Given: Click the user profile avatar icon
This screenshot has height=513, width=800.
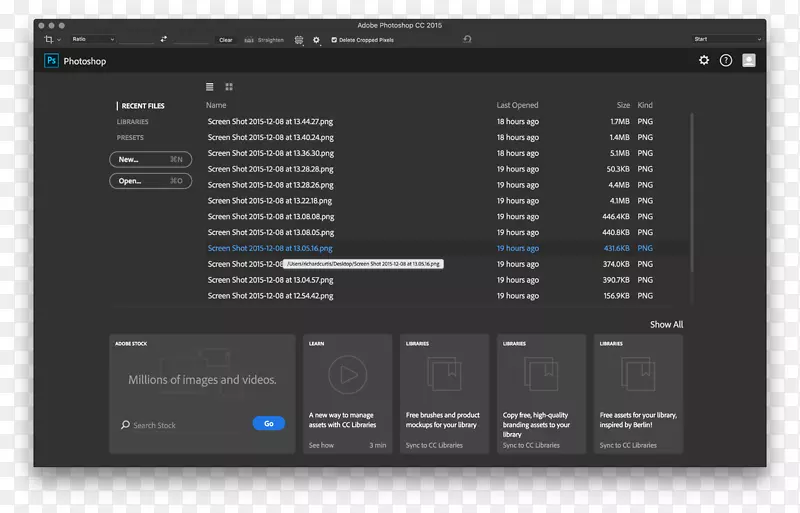Looking at the screenshot, I should (x=749, y=61).
